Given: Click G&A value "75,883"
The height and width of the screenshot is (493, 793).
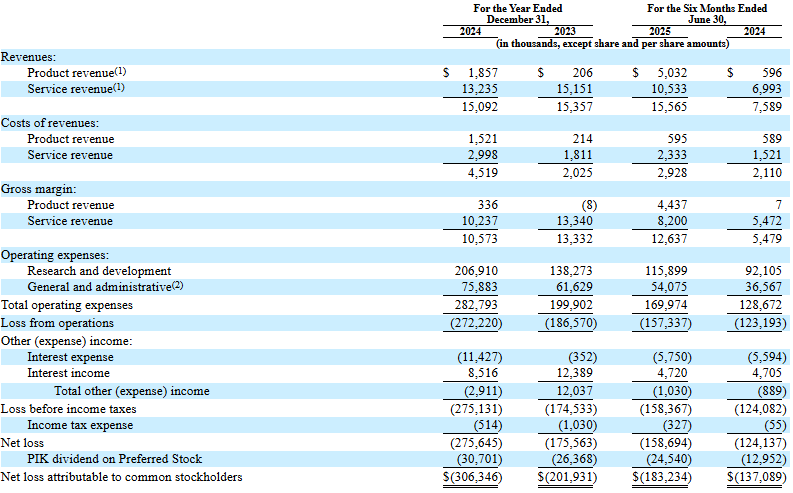Looking at the screenshot, I should pos(479,287).
